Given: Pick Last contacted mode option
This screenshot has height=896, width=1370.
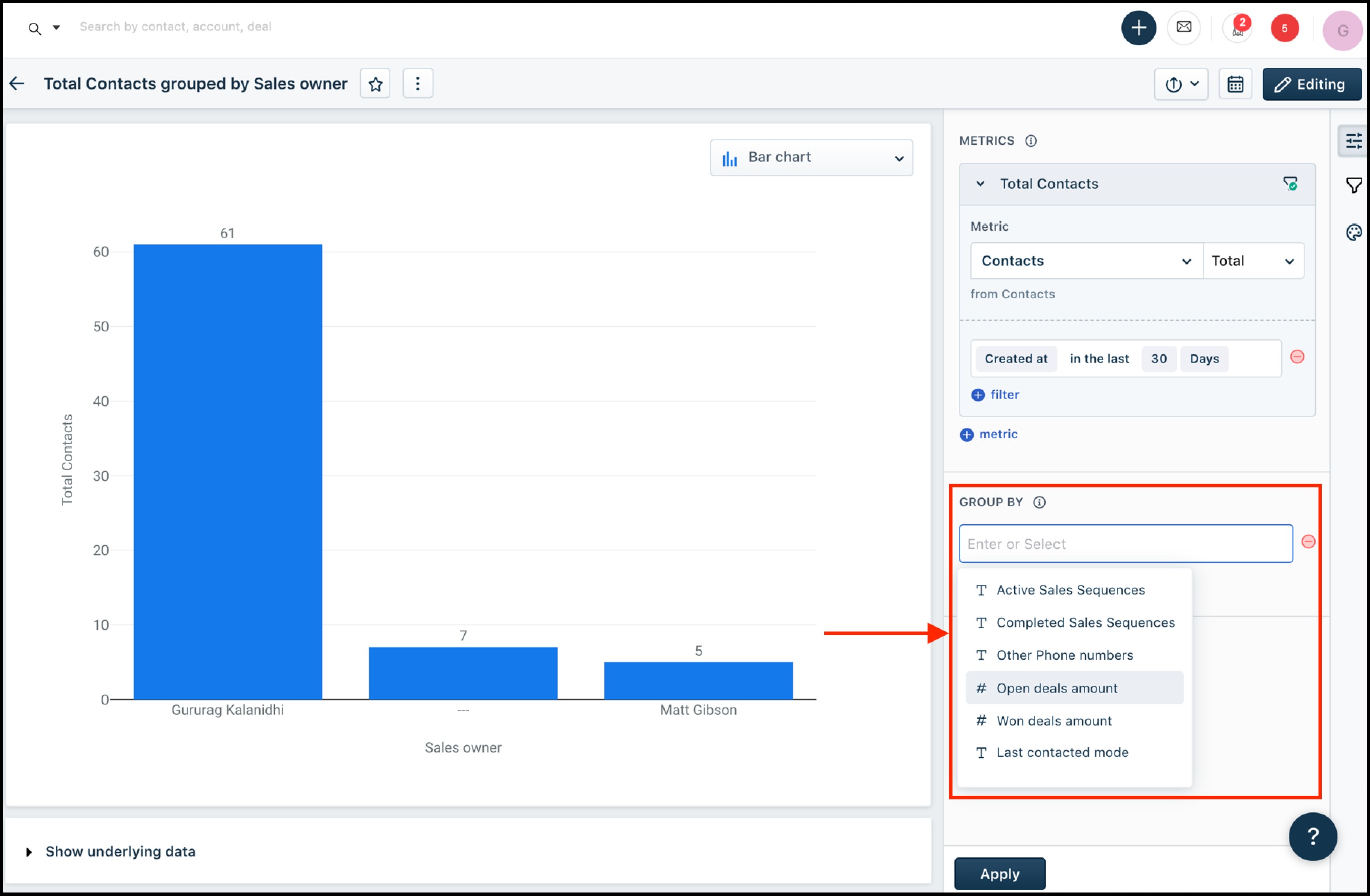Looking at the screenshot, I should point(1074,753).
